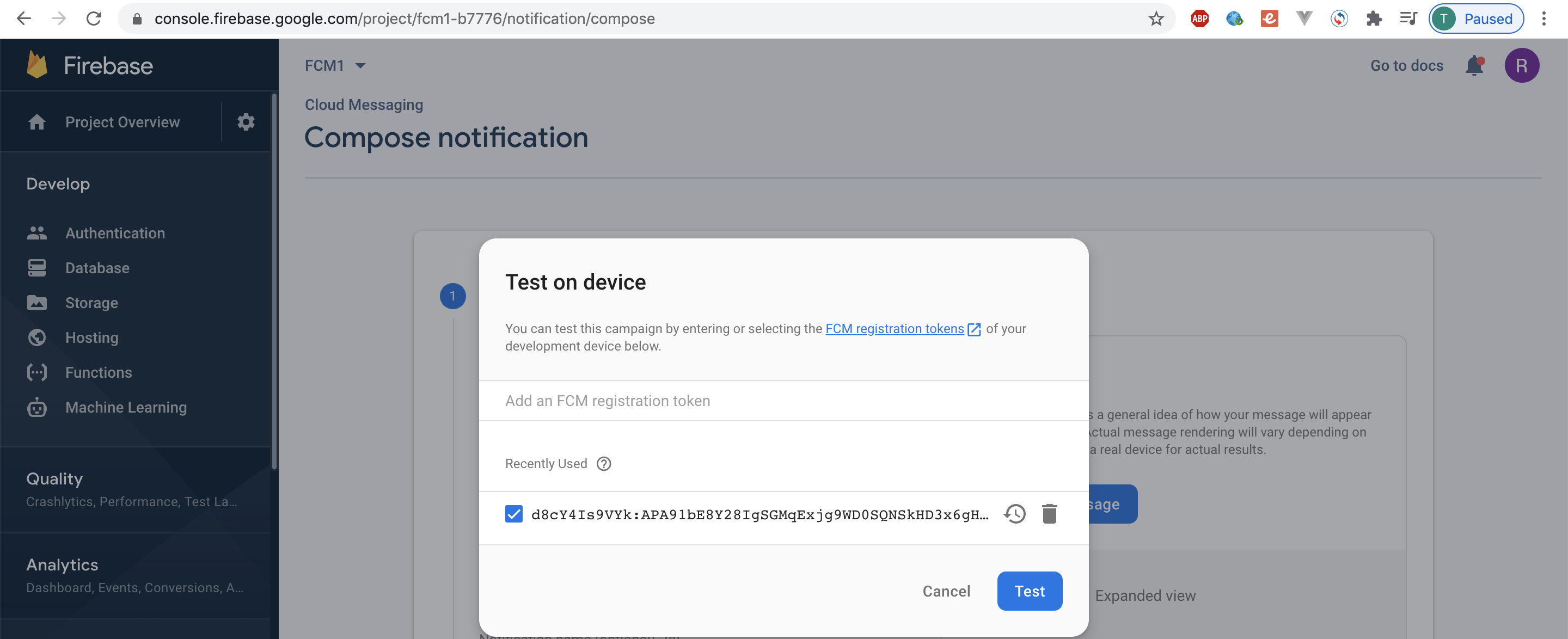Open the FCM registration tokens link
The image size is (1568, 639).
coord(894,329)
